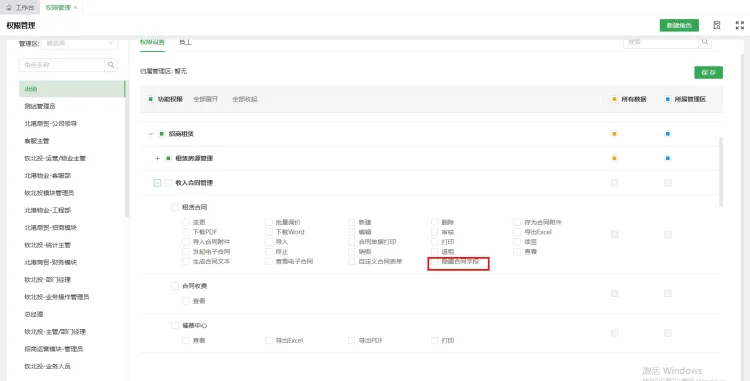Check the 合同收费 group checkbox

pos(175,286)
